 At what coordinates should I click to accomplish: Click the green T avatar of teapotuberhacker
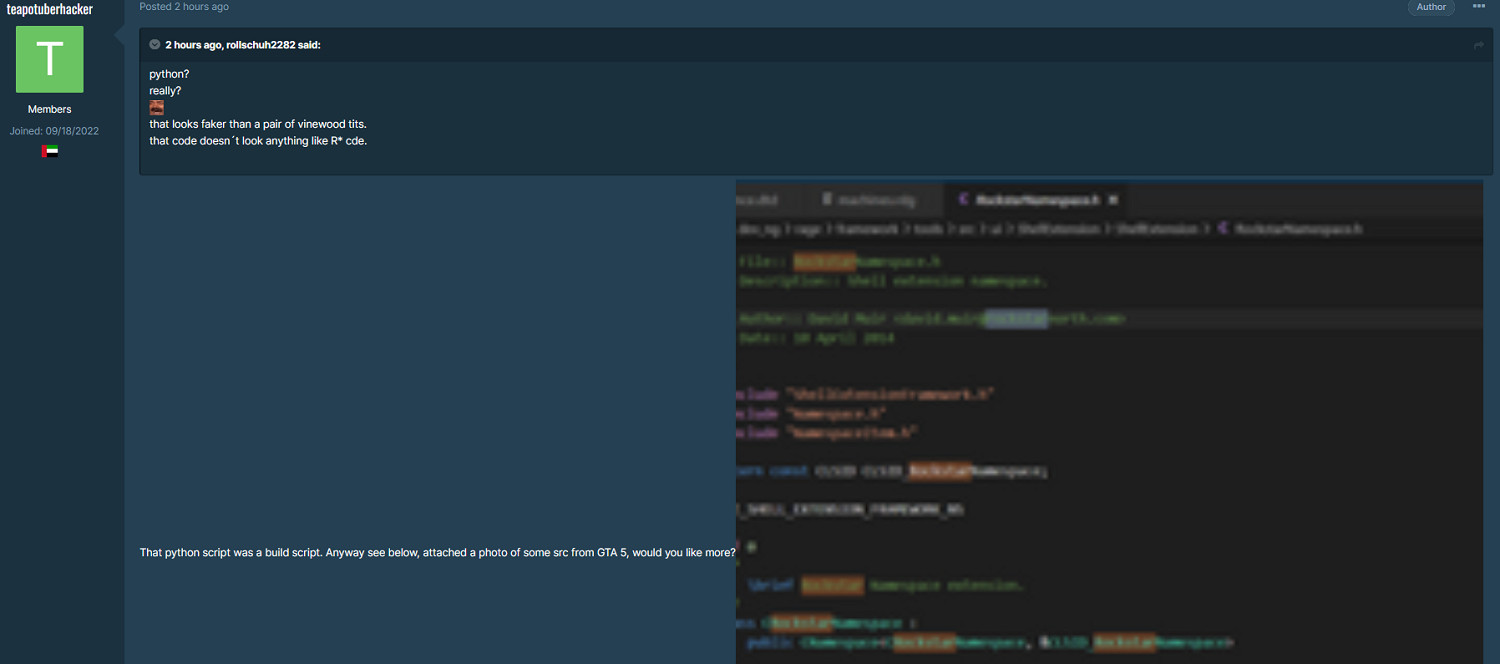[49, 60]
